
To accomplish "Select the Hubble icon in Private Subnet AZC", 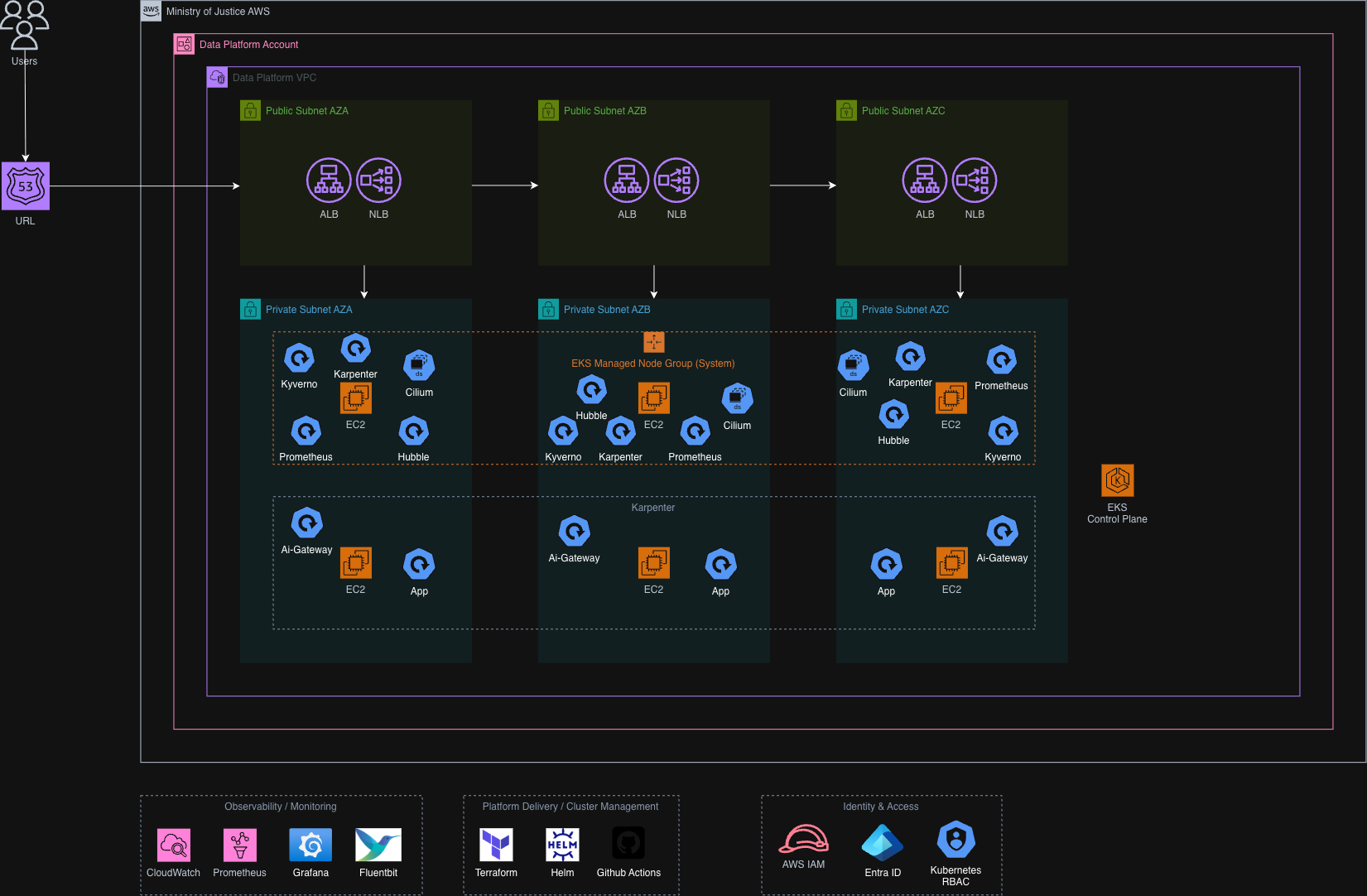I will pos(893,415).
